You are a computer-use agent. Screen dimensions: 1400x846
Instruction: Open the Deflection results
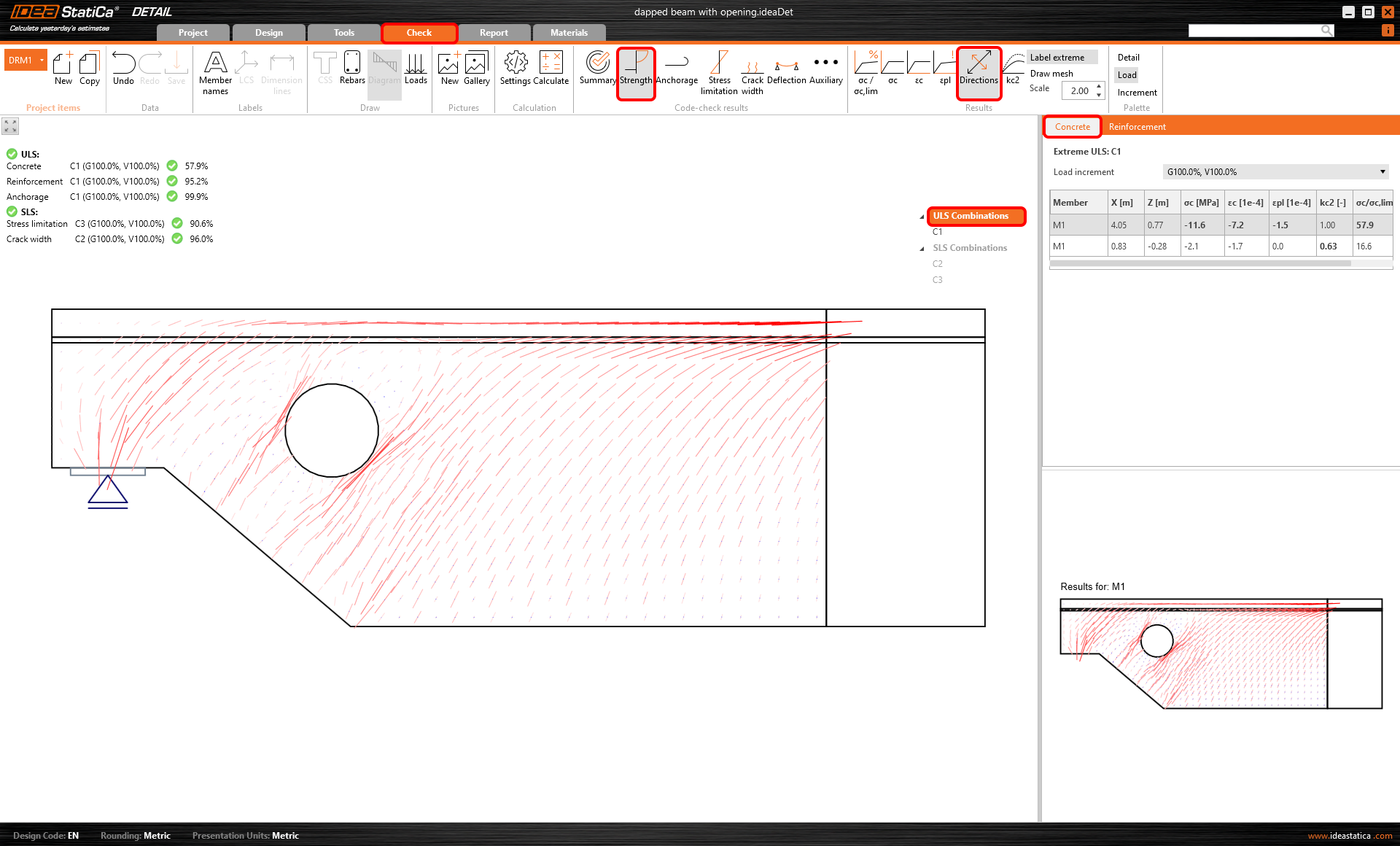[x=786, y=68]
